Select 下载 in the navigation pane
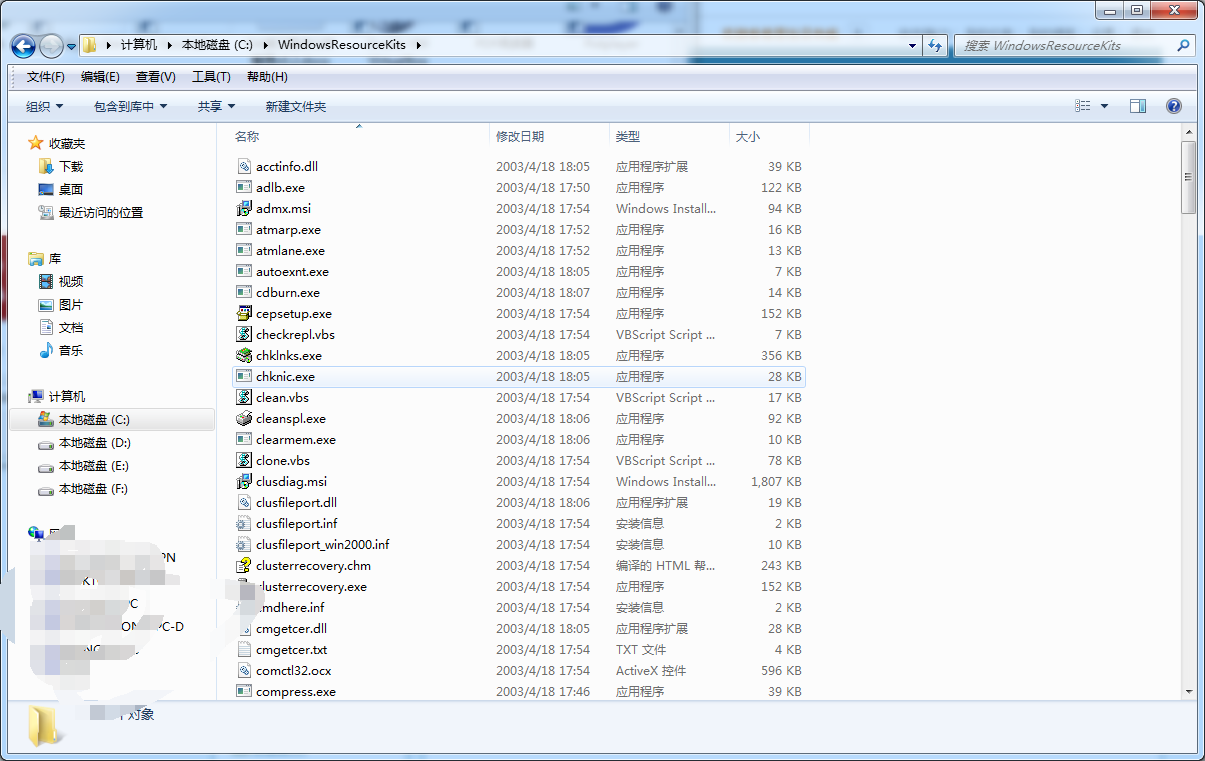The image size is (1205, 761). (71, 167)
